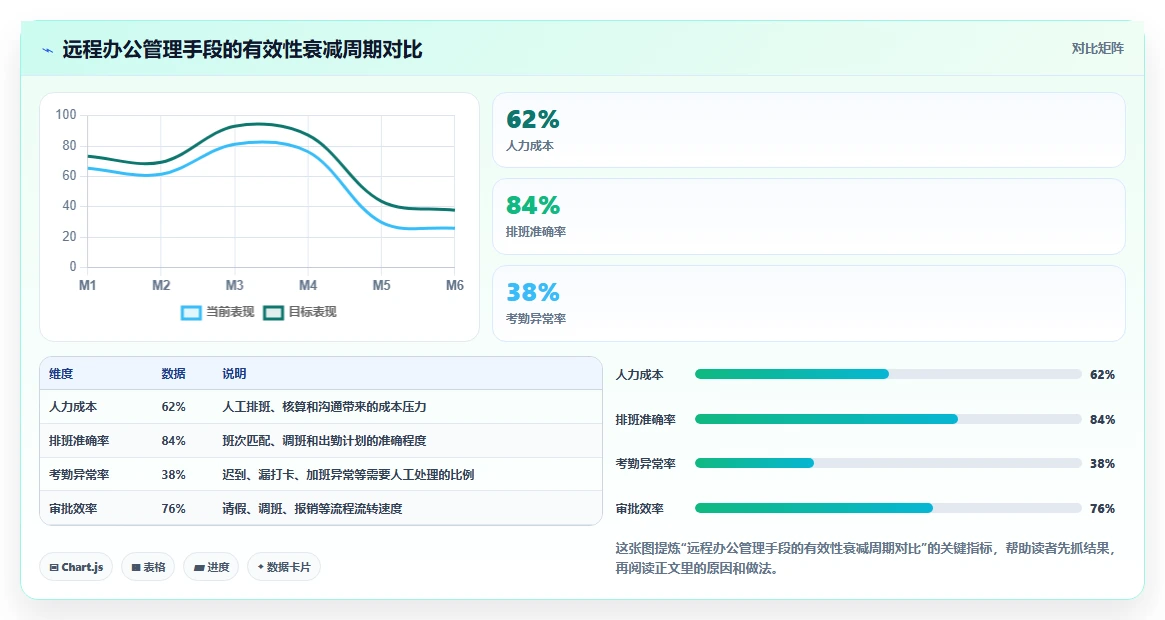Select the Chart.js tag chip
The width and height of the screenshot is (1165, 620).
coord(76,567)
